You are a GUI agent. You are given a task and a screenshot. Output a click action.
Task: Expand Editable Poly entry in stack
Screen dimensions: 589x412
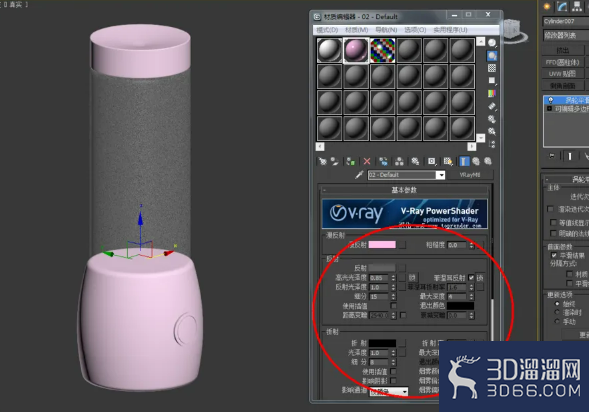point(549,109)
